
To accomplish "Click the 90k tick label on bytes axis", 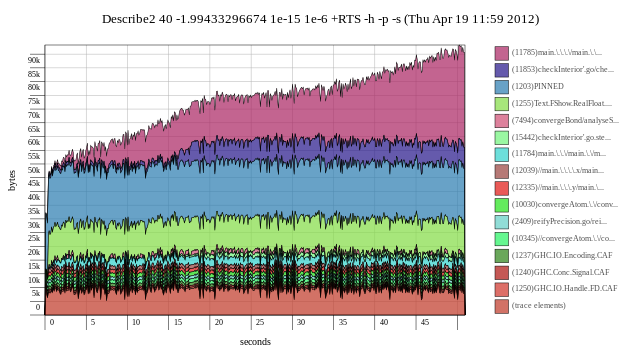I will 34,60.
